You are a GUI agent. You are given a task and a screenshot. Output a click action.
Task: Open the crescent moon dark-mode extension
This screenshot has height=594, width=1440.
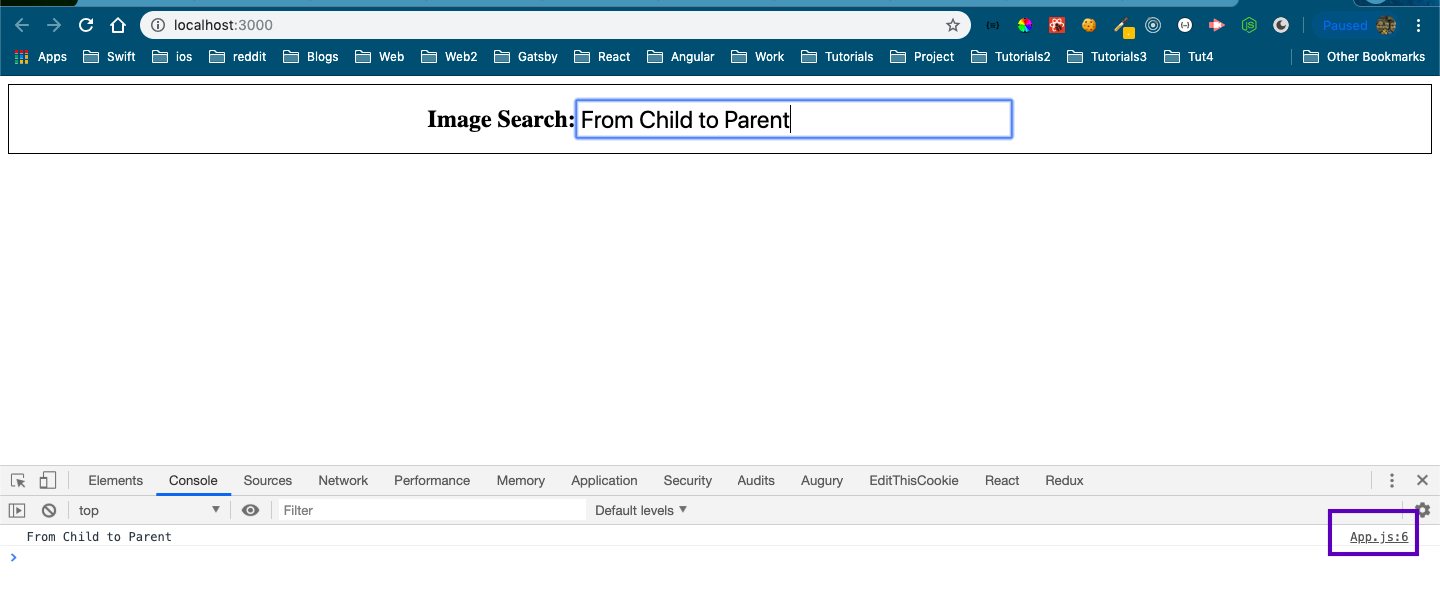[1281, 25]
